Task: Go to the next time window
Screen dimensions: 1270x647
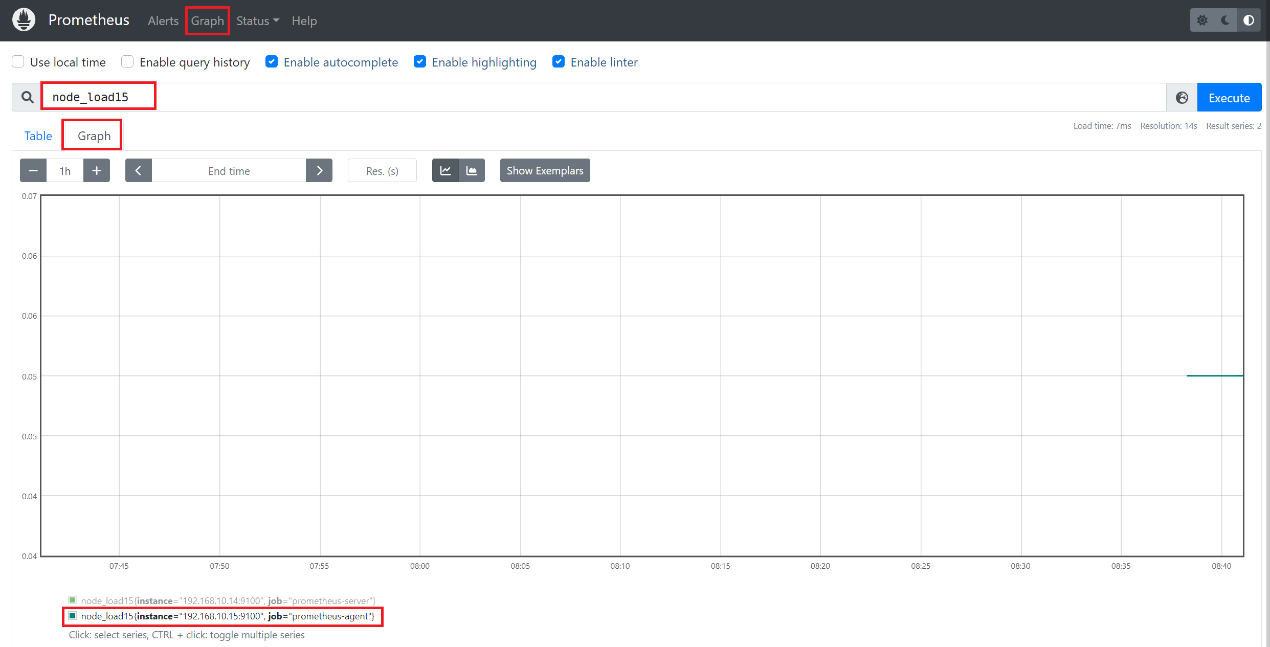Action: [x=319, y=171]
